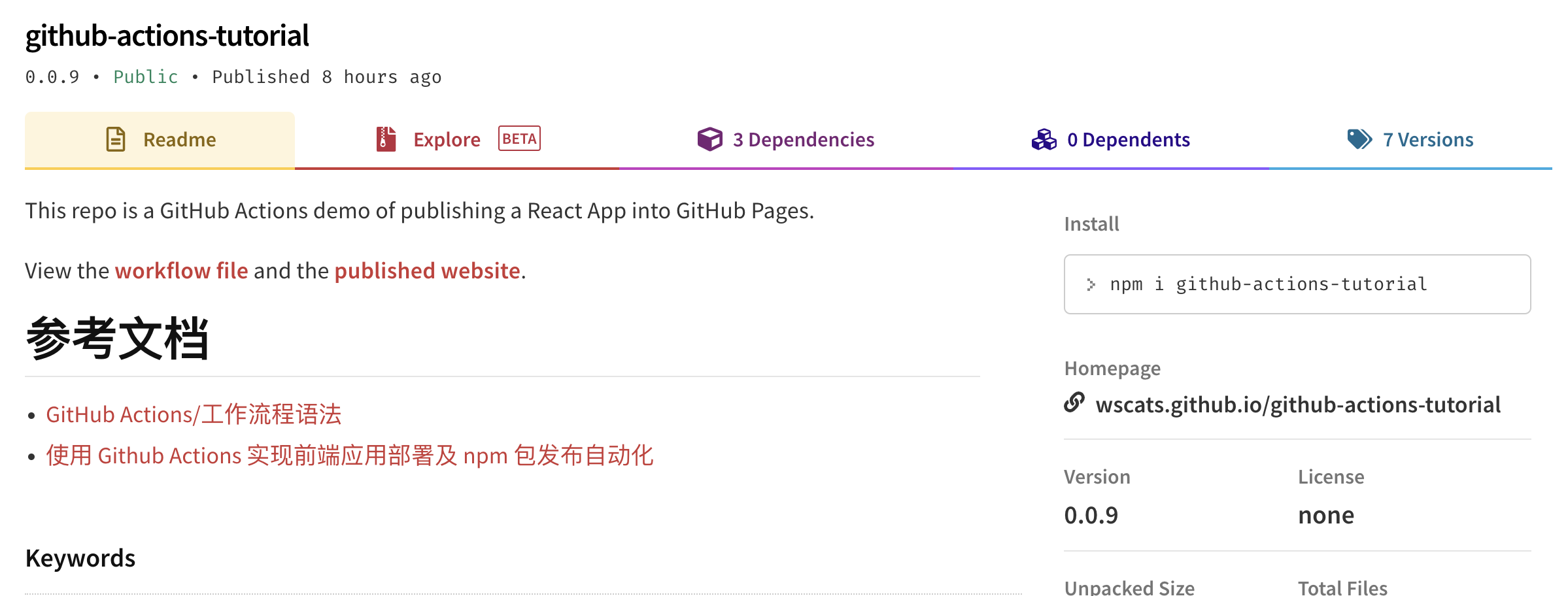Open the published website link
Screen dimensions: 1568x596
[x=428, y=271]
